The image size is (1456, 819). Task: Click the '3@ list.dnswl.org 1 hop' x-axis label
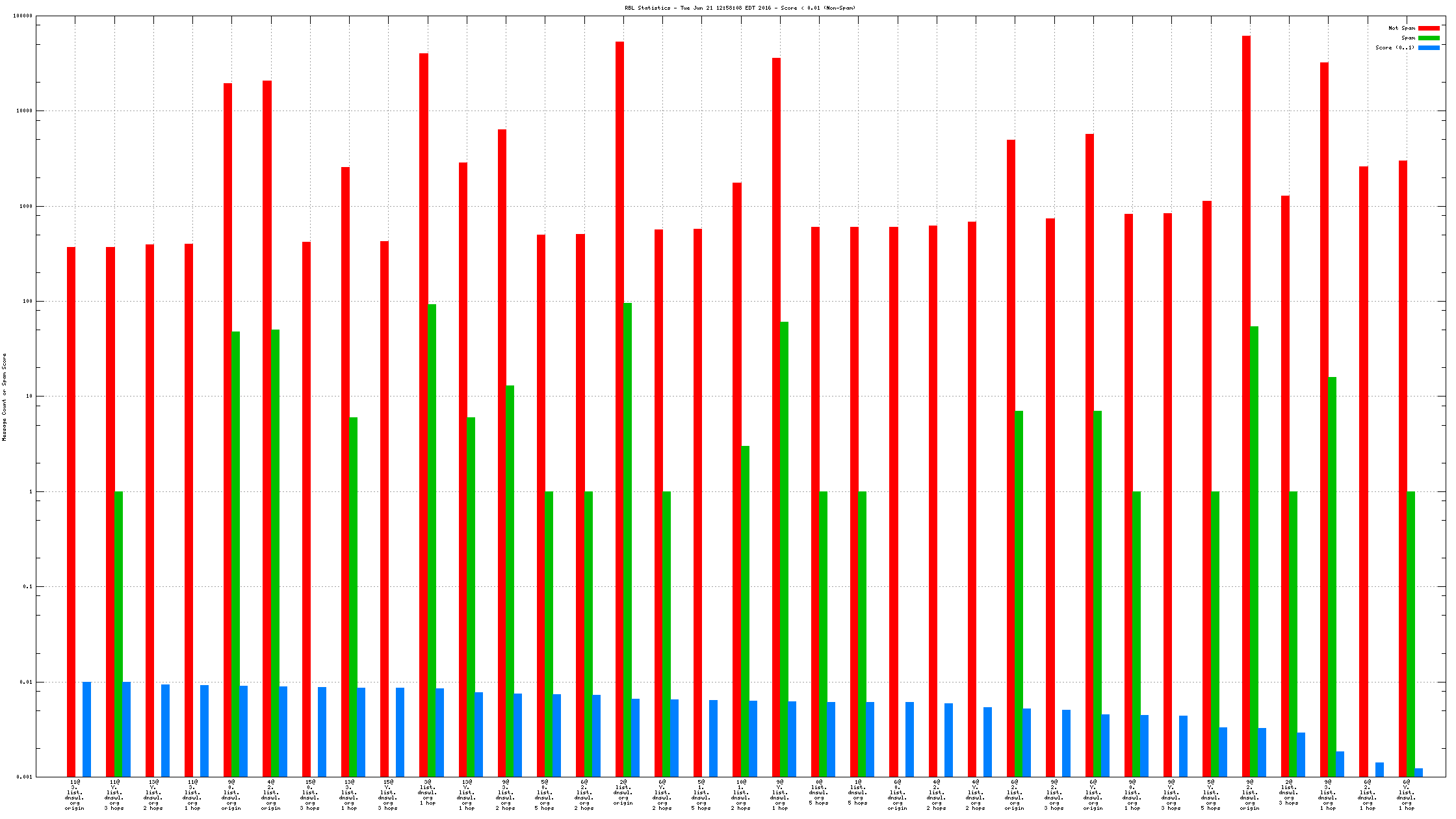click(x=428, y=792)
